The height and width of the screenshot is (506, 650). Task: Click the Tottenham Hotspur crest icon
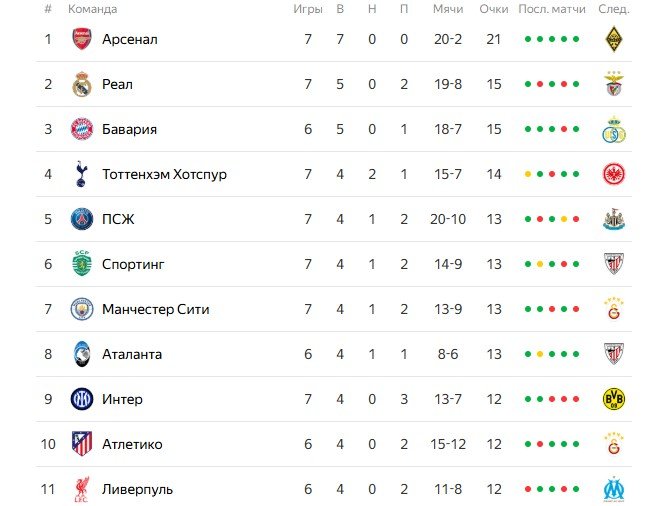81,174
